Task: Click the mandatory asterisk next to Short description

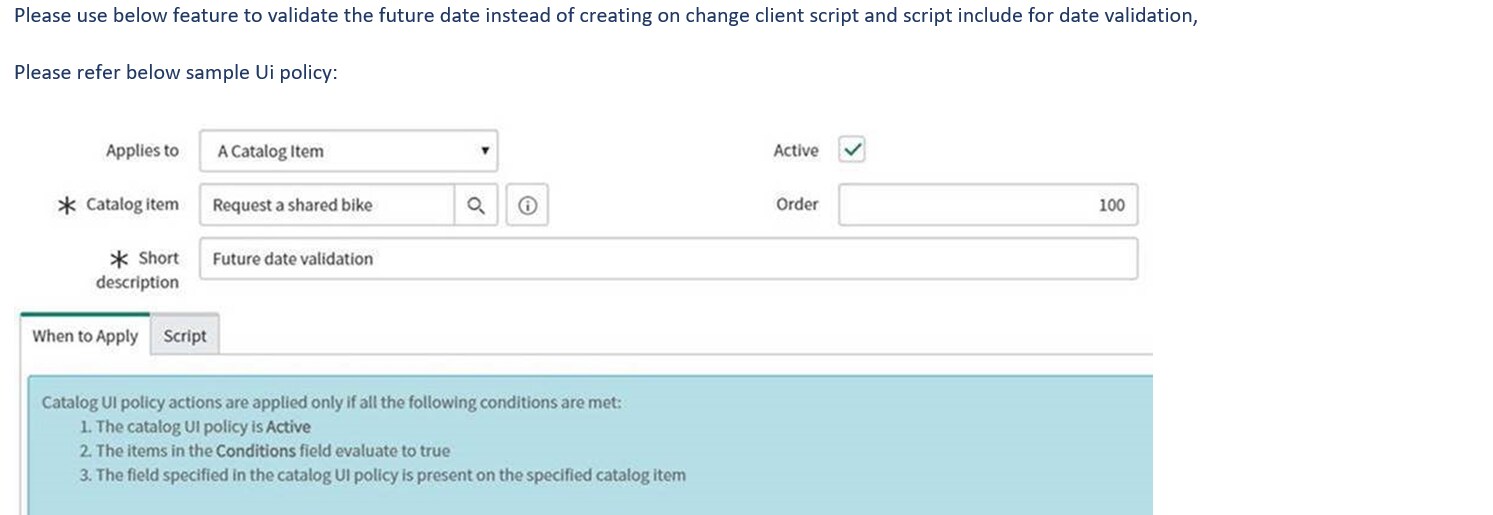Action: click(118, 259)
